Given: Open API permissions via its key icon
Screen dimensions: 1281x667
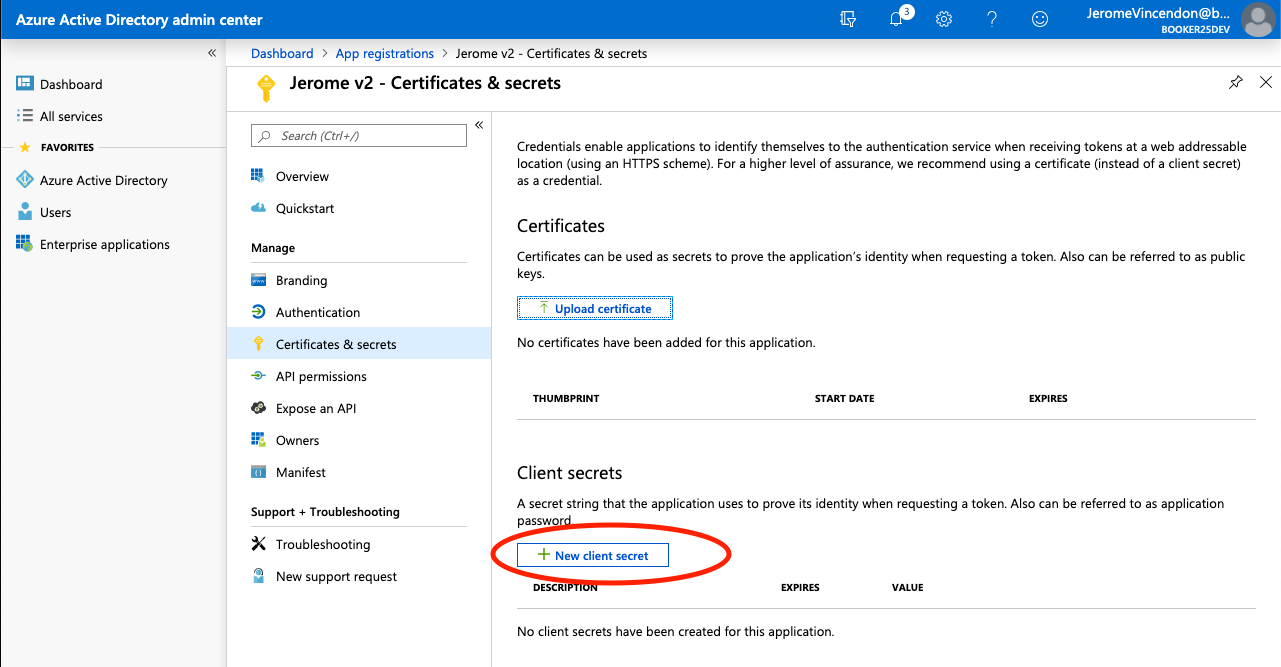Looking at the screenshot, I should click(x=261, y=376).
